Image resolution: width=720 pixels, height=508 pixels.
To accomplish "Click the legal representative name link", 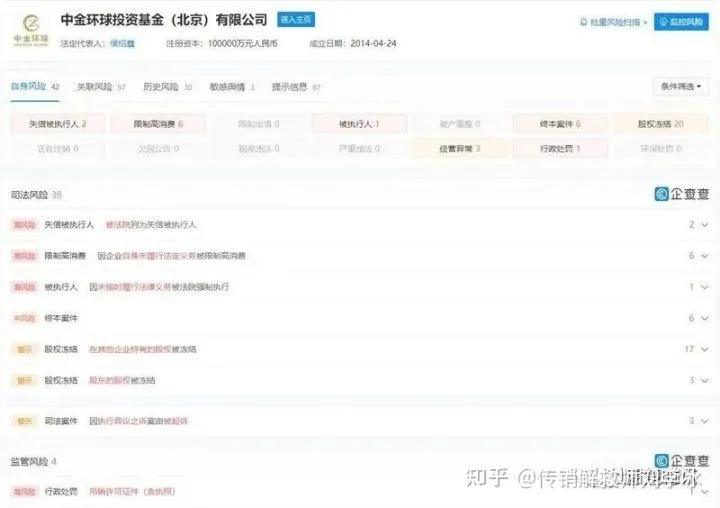I will (123, 44).
